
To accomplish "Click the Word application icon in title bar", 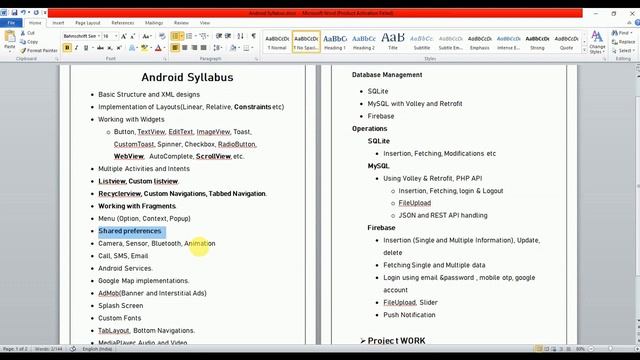I will 4,13.
